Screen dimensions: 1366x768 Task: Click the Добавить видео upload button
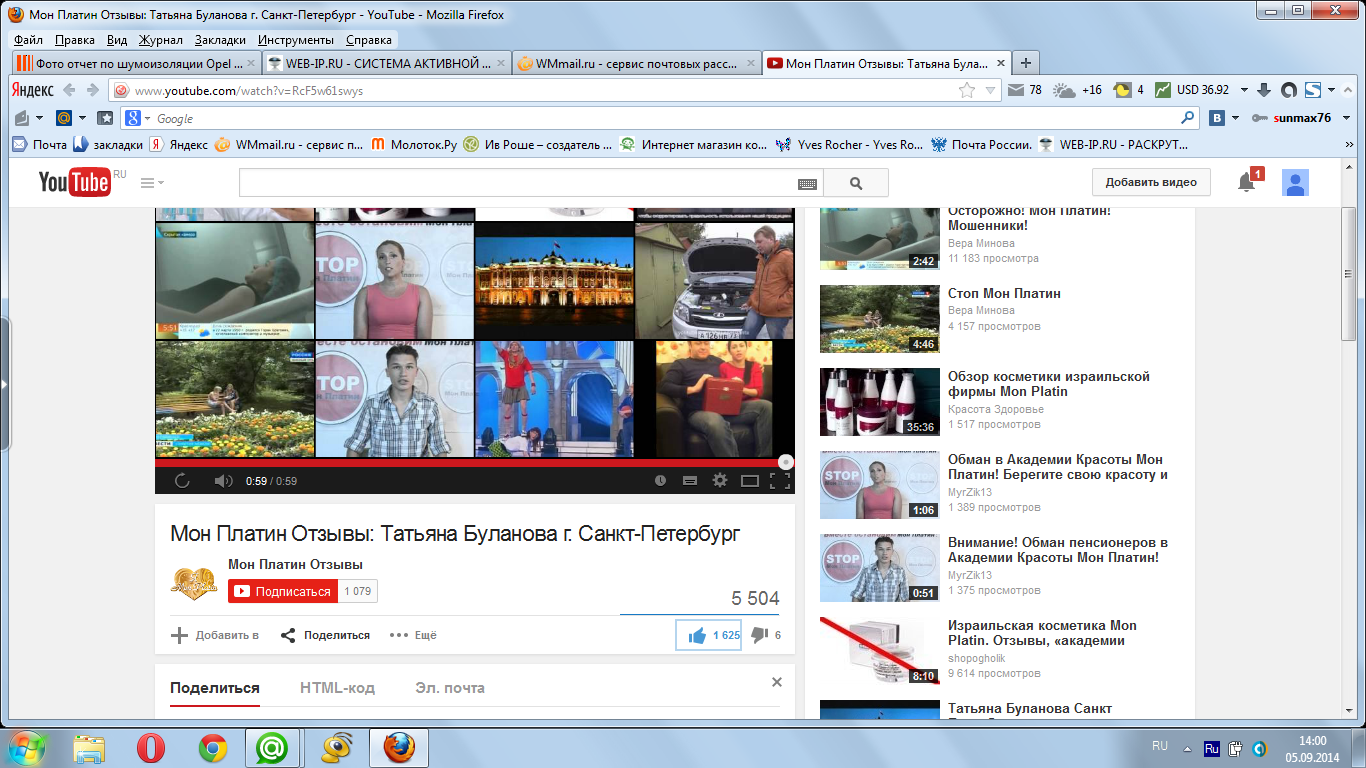pos(1151,183)
